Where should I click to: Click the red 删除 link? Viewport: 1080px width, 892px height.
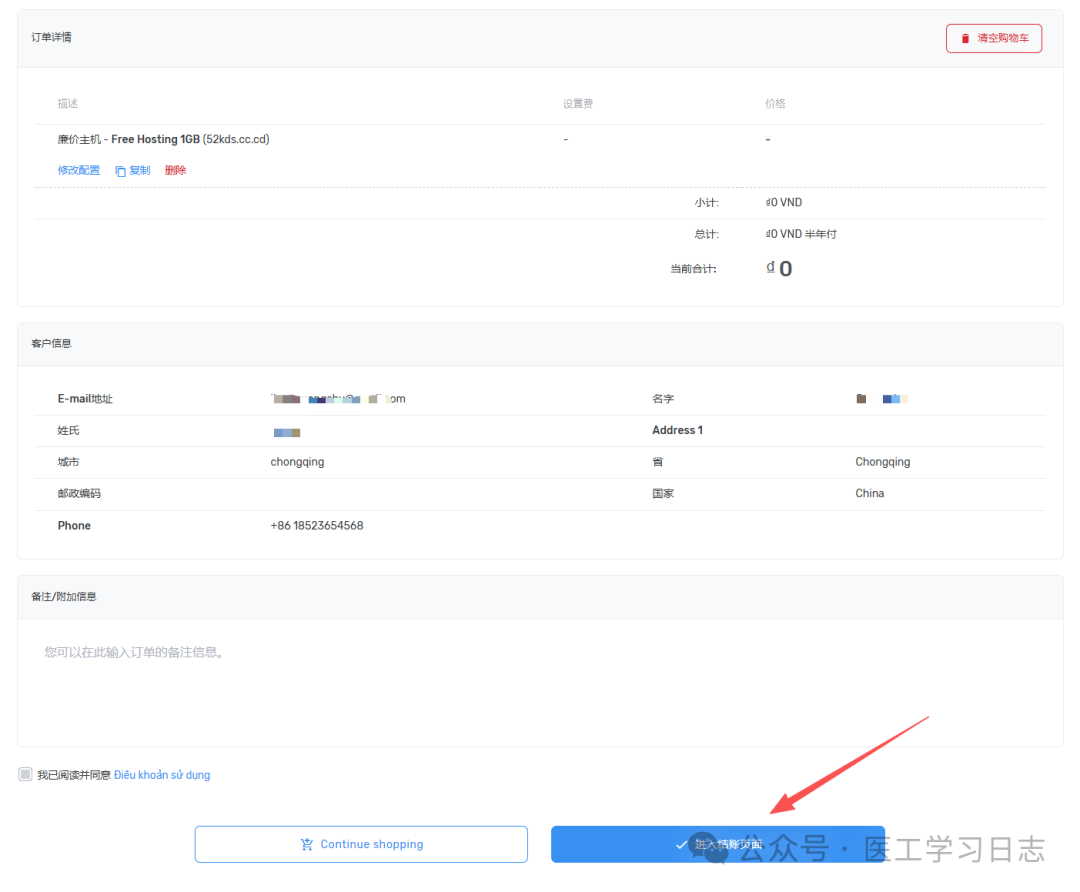pos(175,171)
